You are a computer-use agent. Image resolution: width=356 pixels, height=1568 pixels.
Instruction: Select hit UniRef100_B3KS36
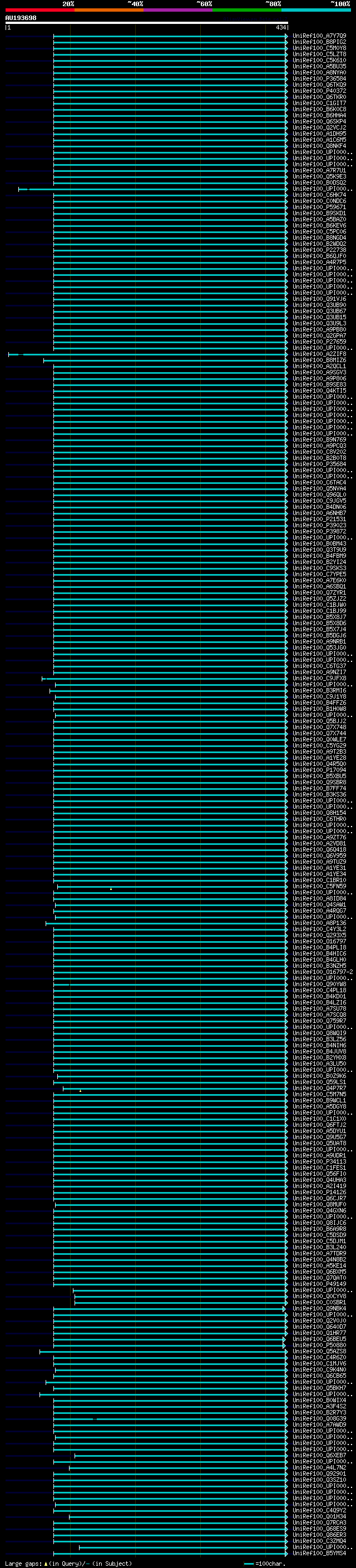[319, 795]
